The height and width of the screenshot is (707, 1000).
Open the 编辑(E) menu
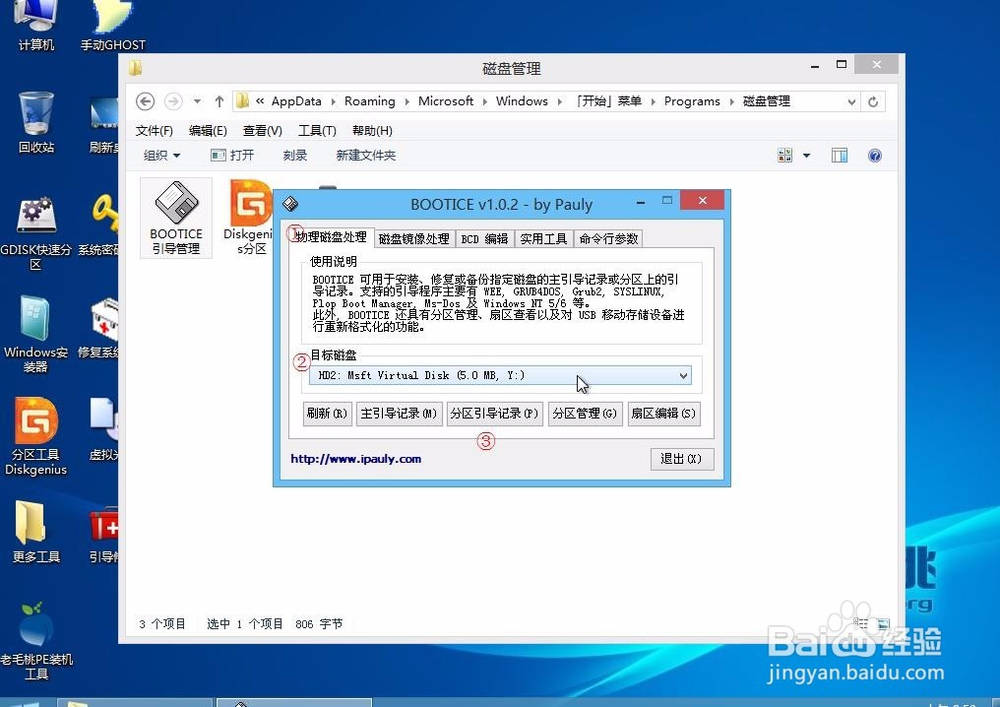[208, 131]
